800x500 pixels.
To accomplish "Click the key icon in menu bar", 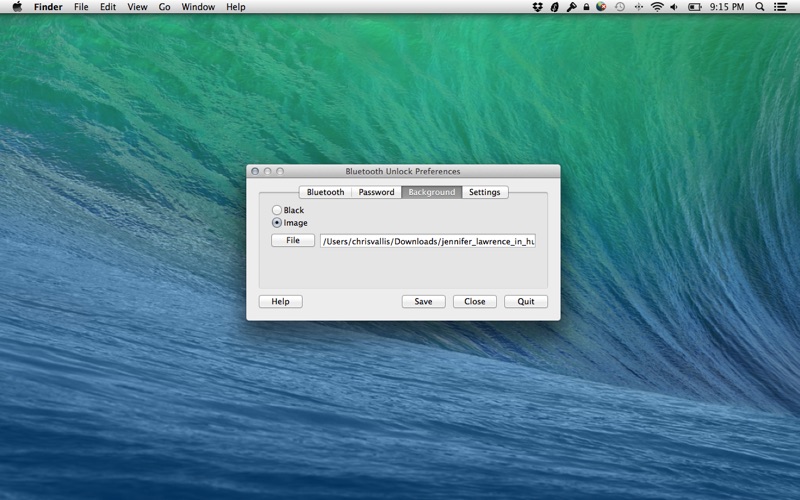I will 571,7.
